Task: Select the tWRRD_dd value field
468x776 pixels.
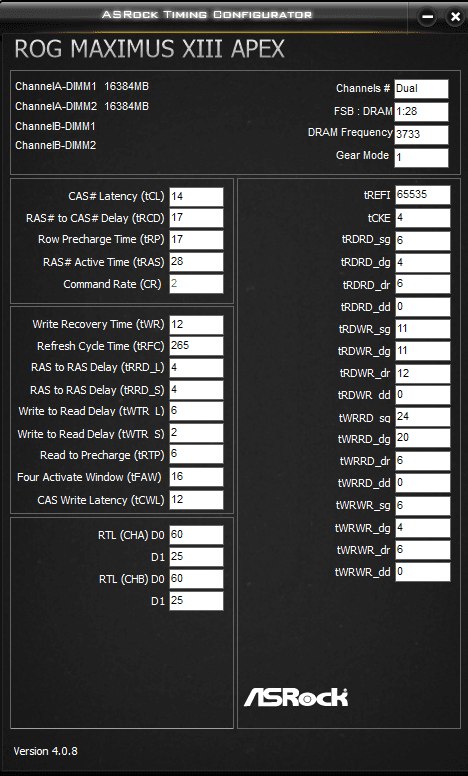Action: click(x=423, y=483)
